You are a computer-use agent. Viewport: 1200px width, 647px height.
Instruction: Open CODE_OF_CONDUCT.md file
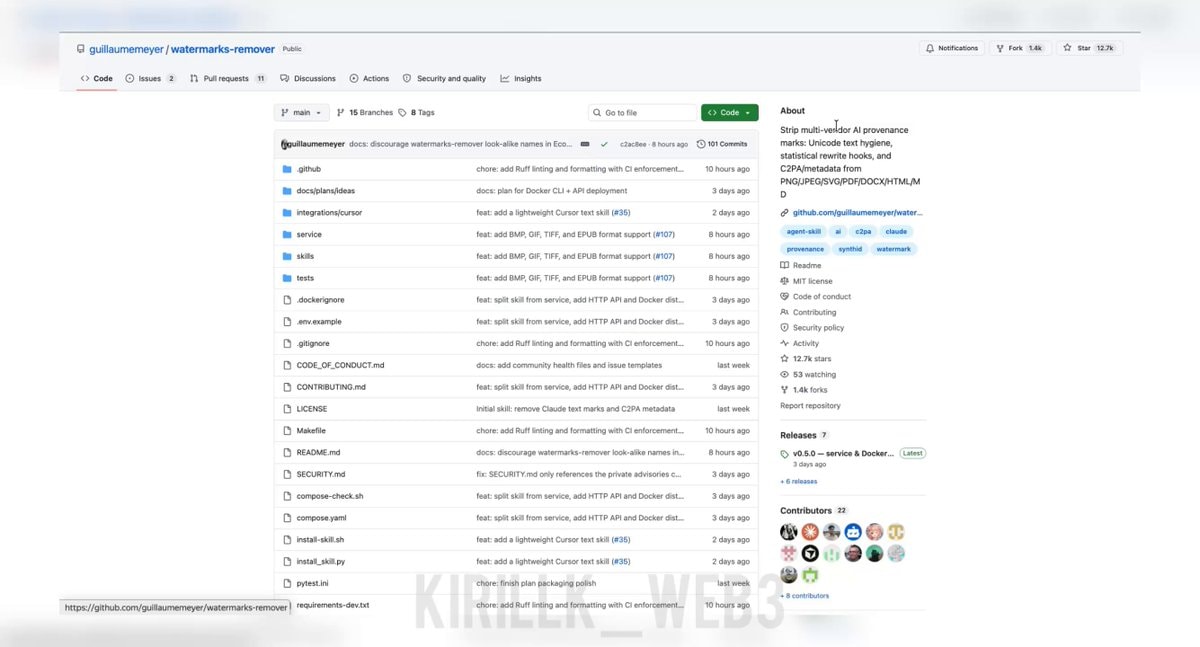click(340, 366)
